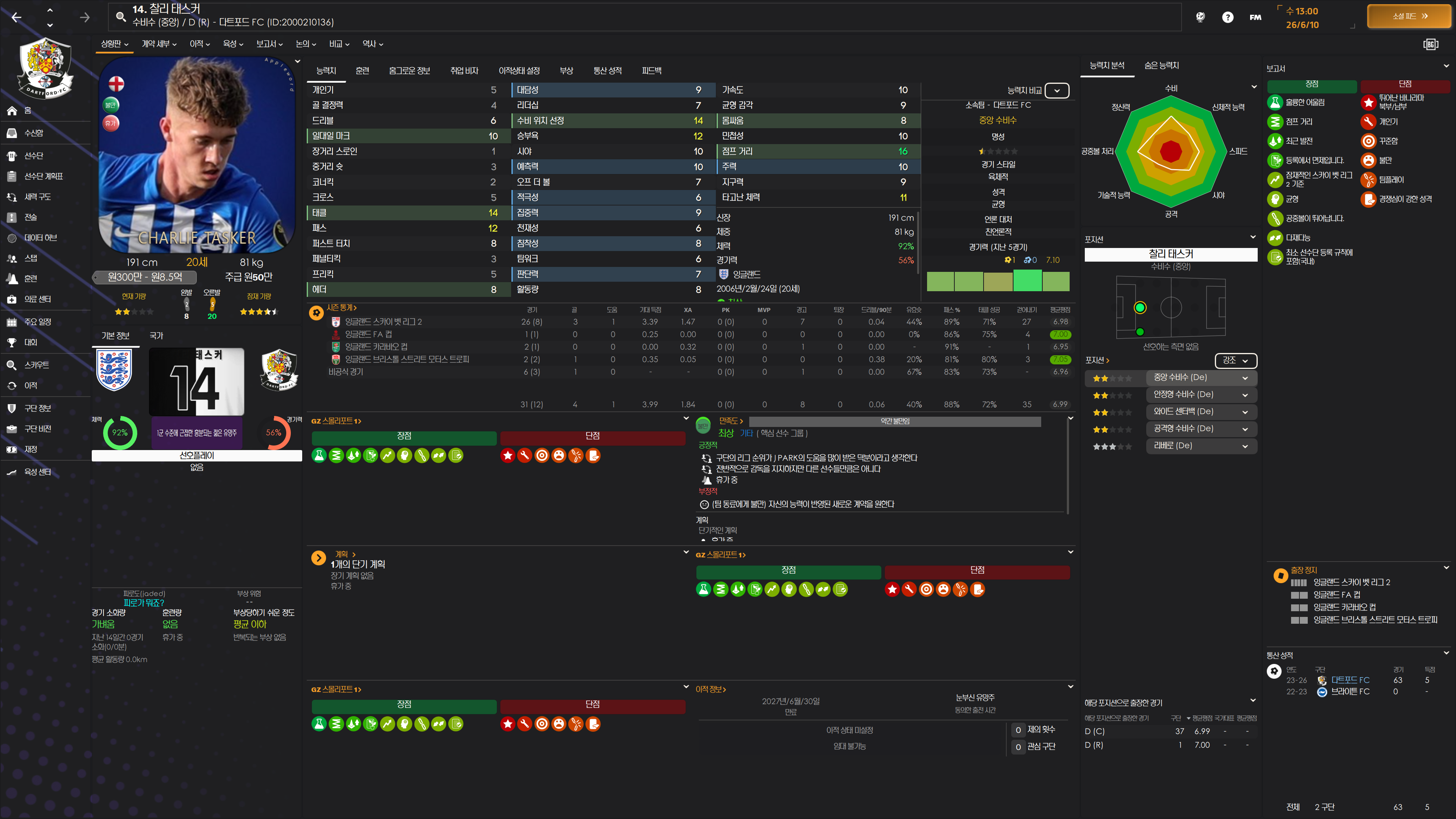The width and height of the screenshot is (1456, 819).
Task: Click the search magnifier icon in the top bar
Action: (x=121, y=16)
